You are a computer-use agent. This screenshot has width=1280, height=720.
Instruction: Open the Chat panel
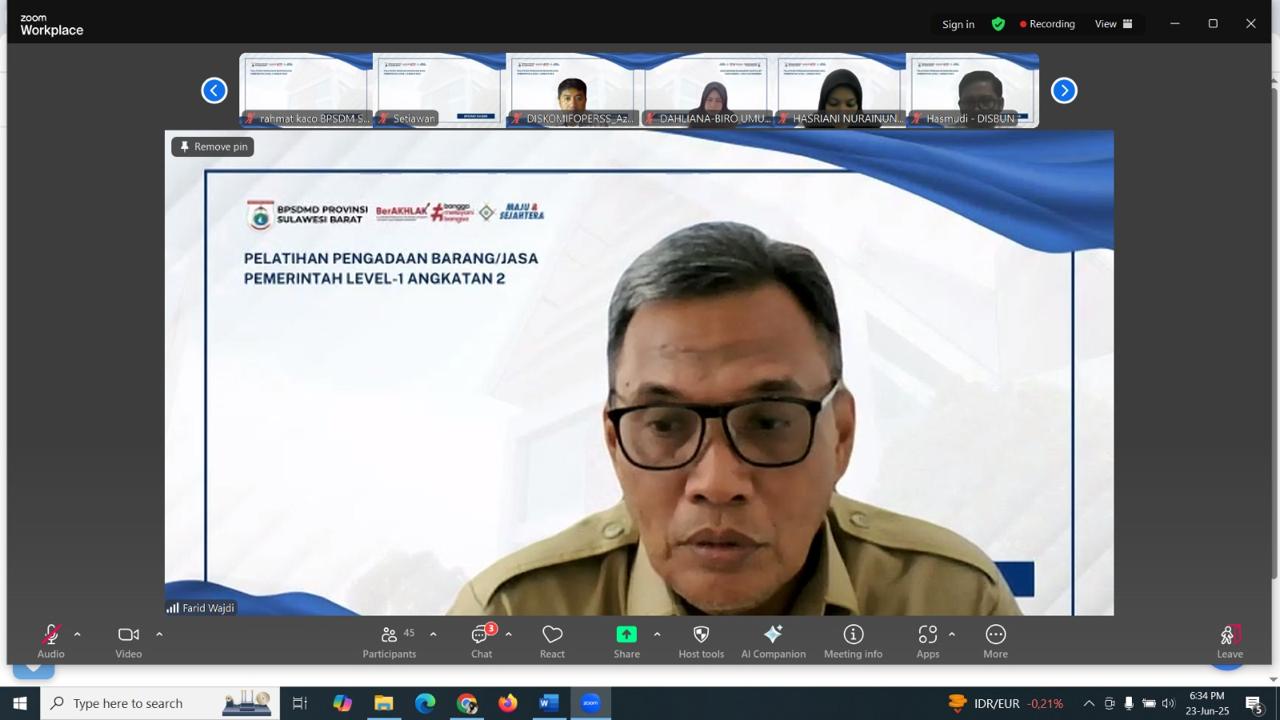[481, 641]
